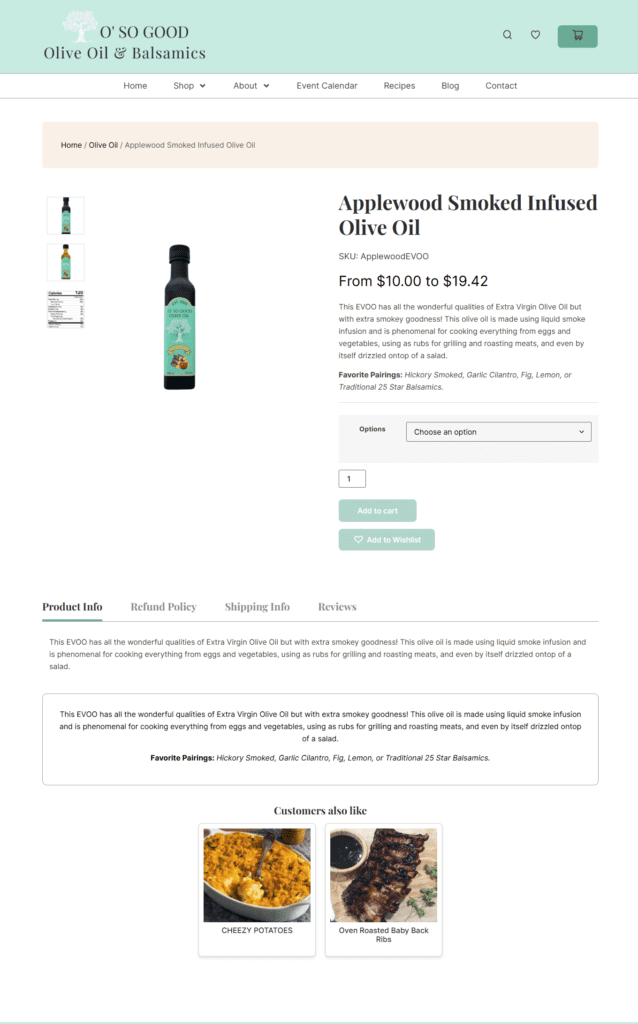Open the Recipes menu item
638x1024 pixels.
(x=399, y=86)
